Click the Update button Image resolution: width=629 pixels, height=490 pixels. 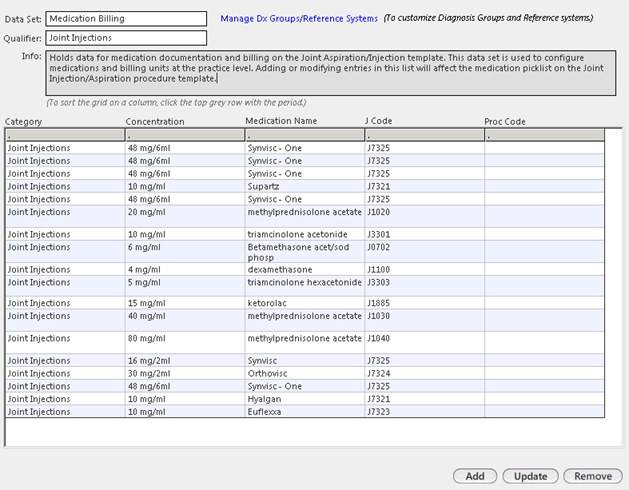point(530,476)
